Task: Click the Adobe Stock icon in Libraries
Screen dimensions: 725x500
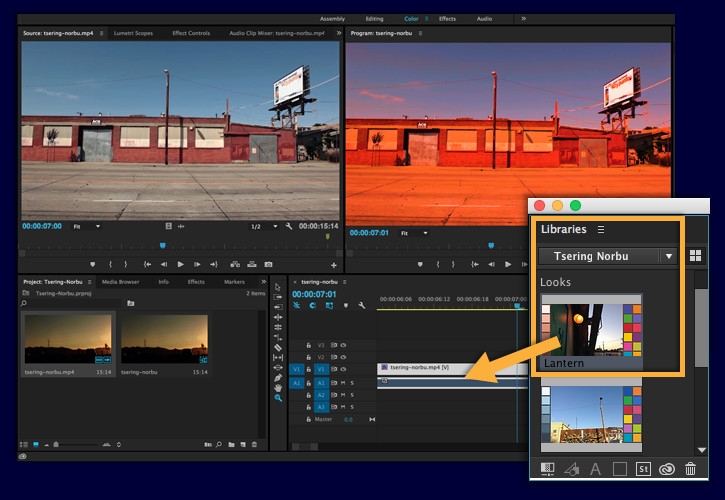Action: (641, 467)
